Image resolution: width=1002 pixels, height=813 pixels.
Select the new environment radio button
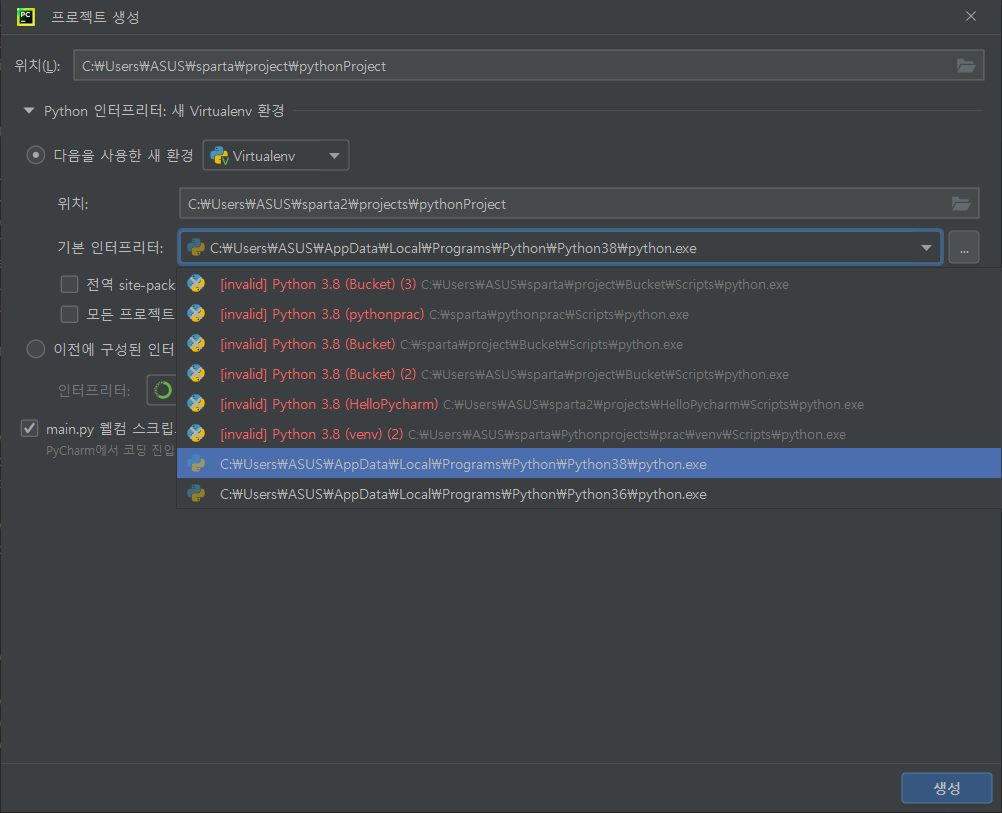pos(36,155)
